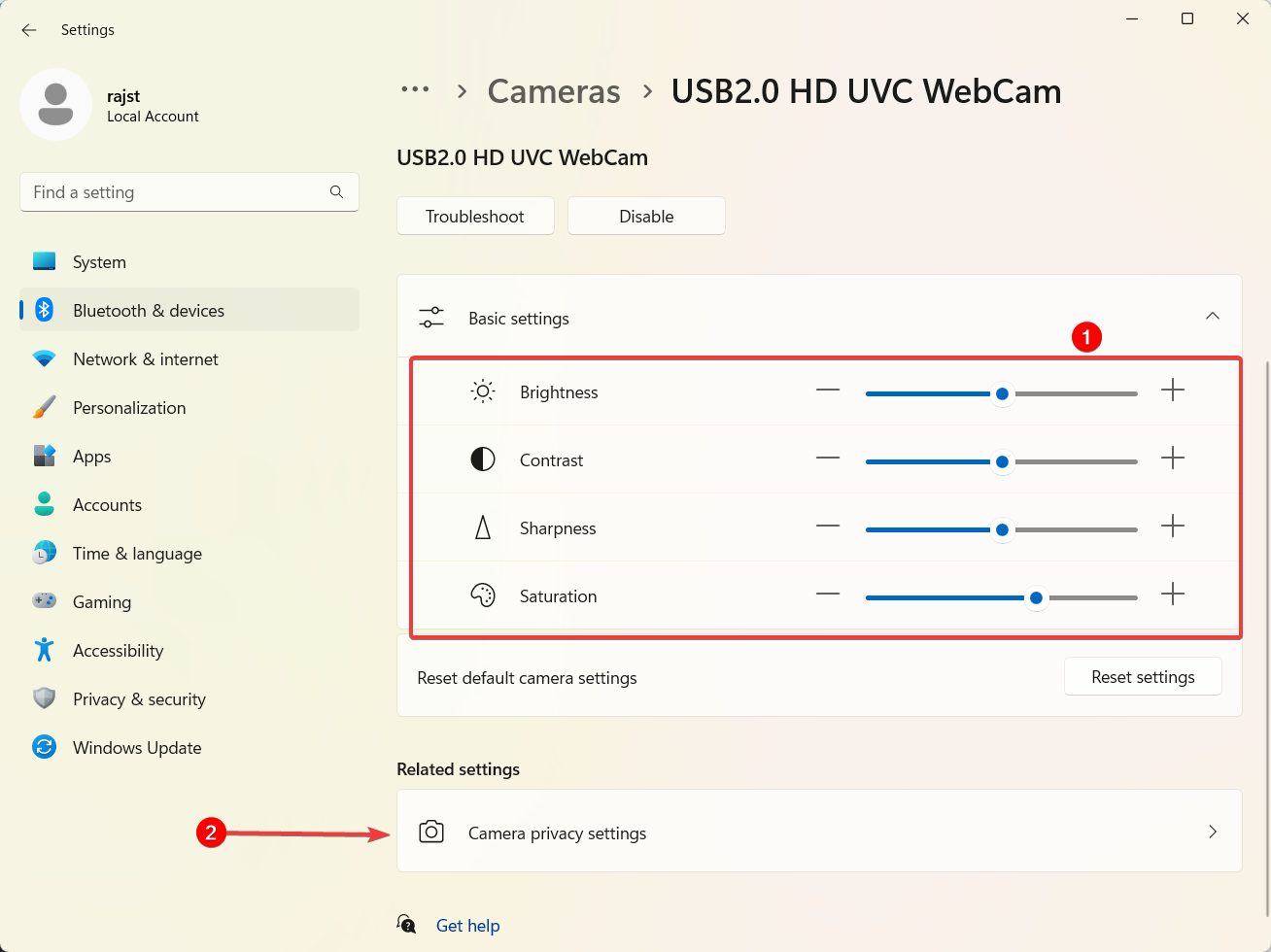Viewport: 1271px width, 952px height.
Task: Click the Contrast half-circle icon
Action: [483, 459]
